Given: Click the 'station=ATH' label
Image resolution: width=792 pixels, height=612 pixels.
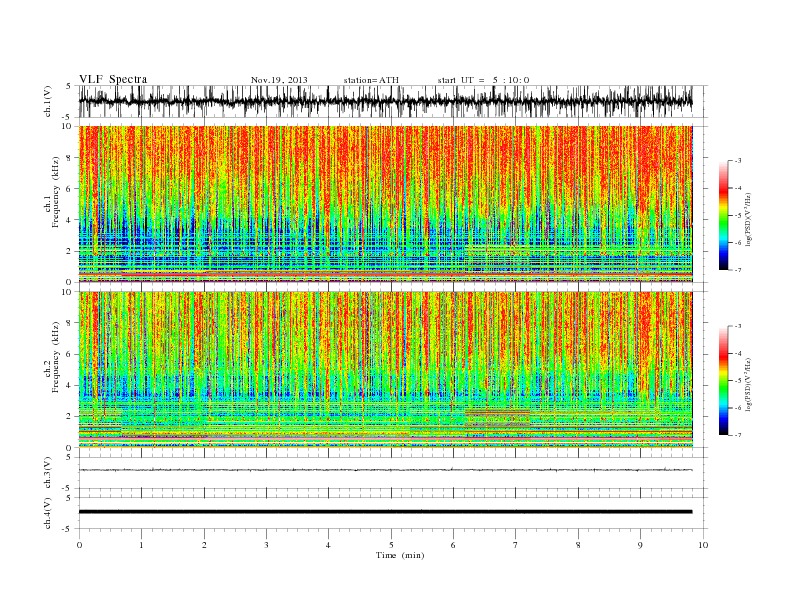Looking at the screenshot, I should coord(371,80).
